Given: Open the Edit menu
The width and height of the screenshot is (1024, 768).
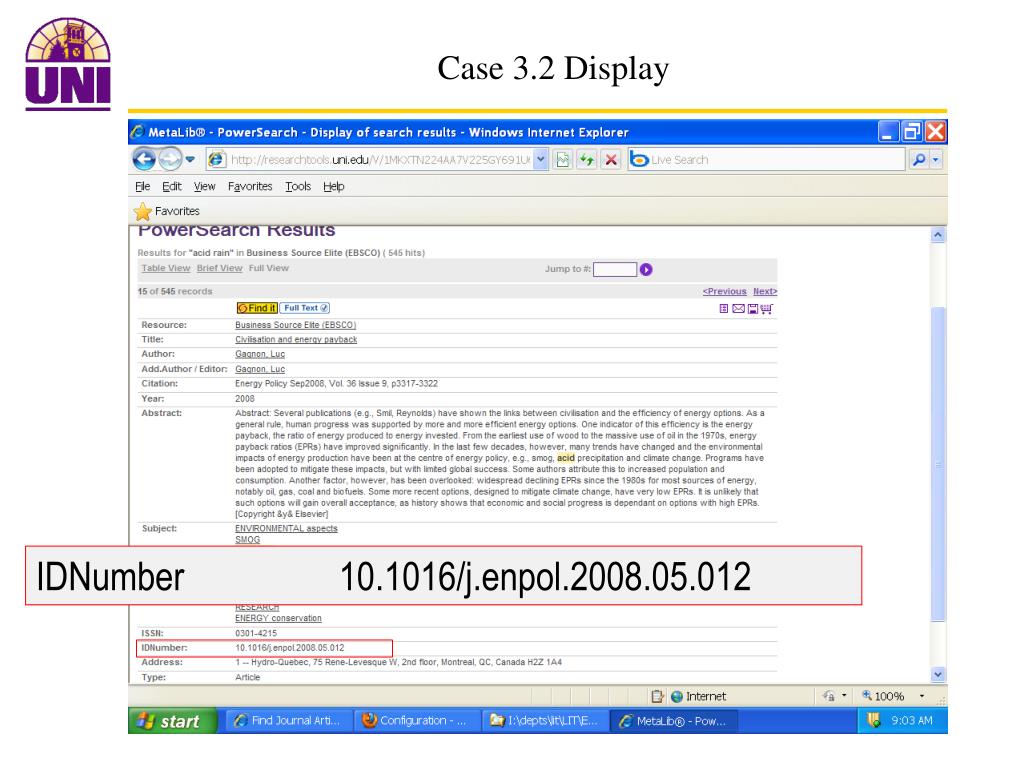Looking at the screenshot, I should coord(172,186).
